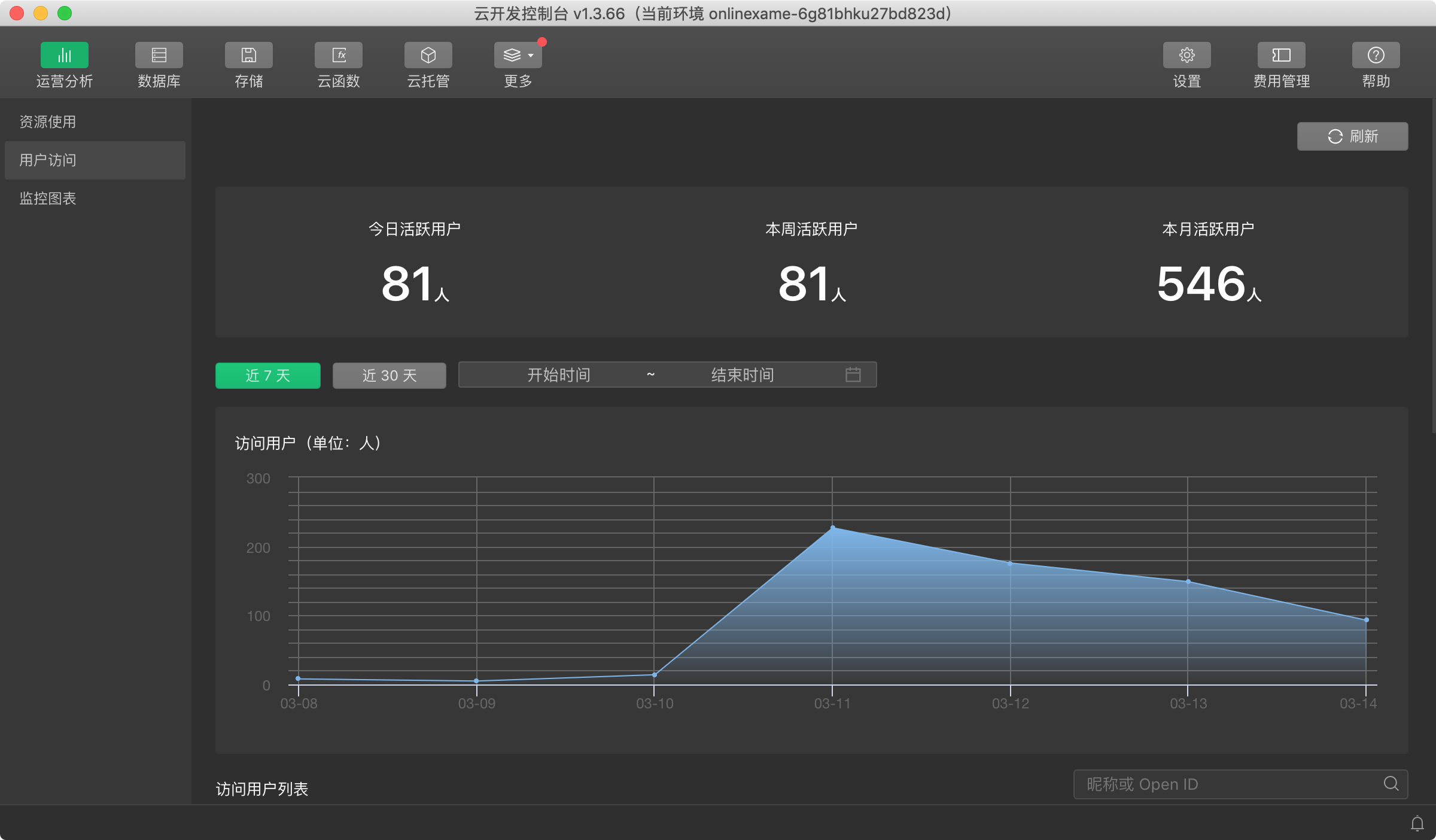Go to 监控图表 sidebar tab
1436x840 pixels.
point(48,199)
